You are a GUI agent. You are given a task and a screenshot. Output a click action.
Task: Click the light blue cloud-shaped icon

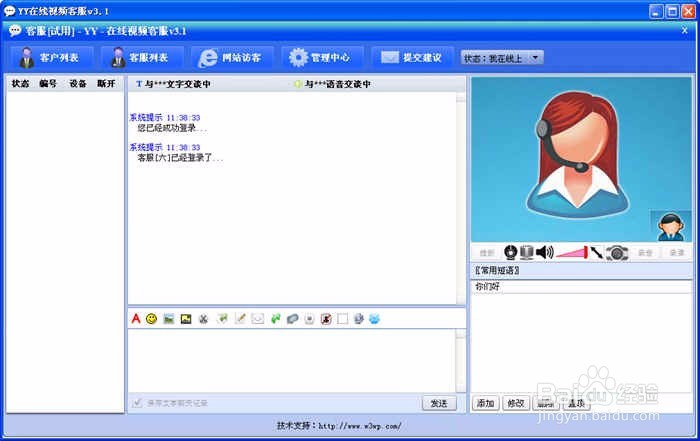(375, 319)
